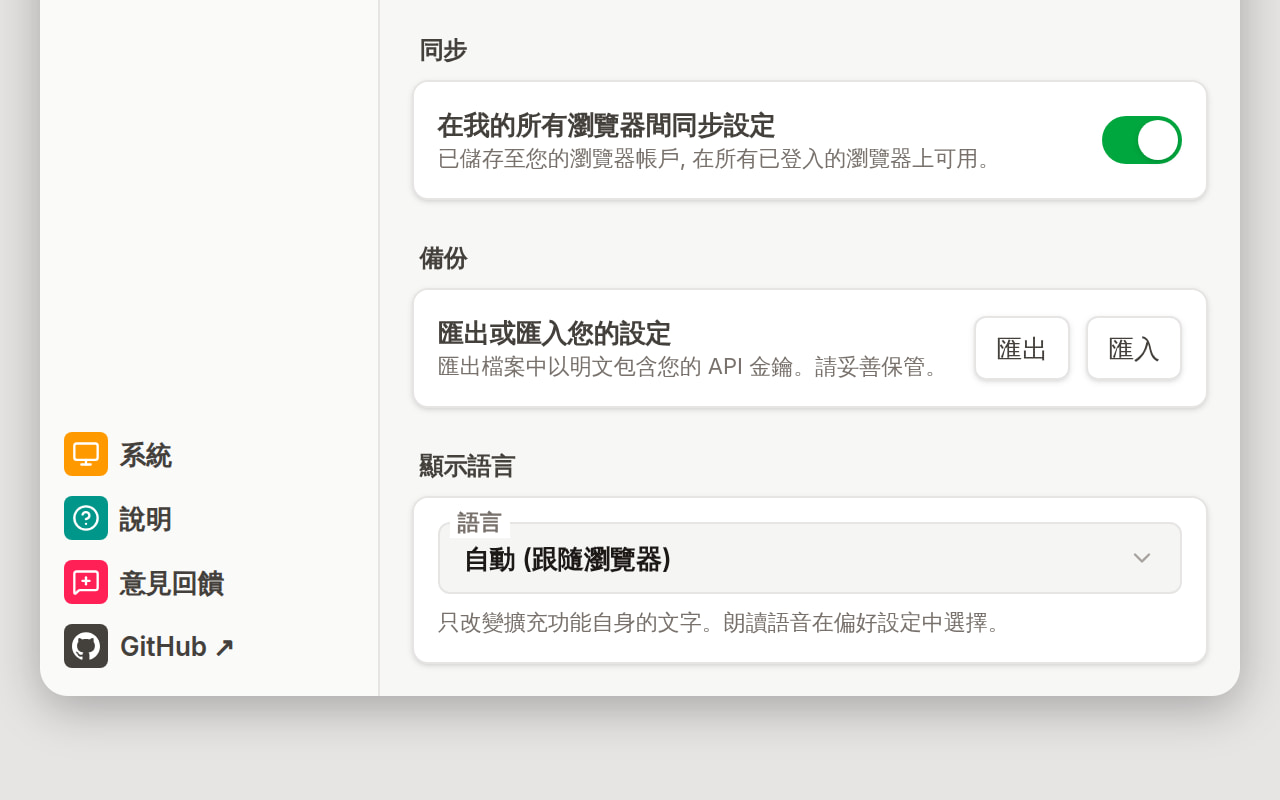The height and width of the screenshot is (800, 1280).
Task: Click the 匯出或匯入您的設定 title
Action: tap(554, 333)
